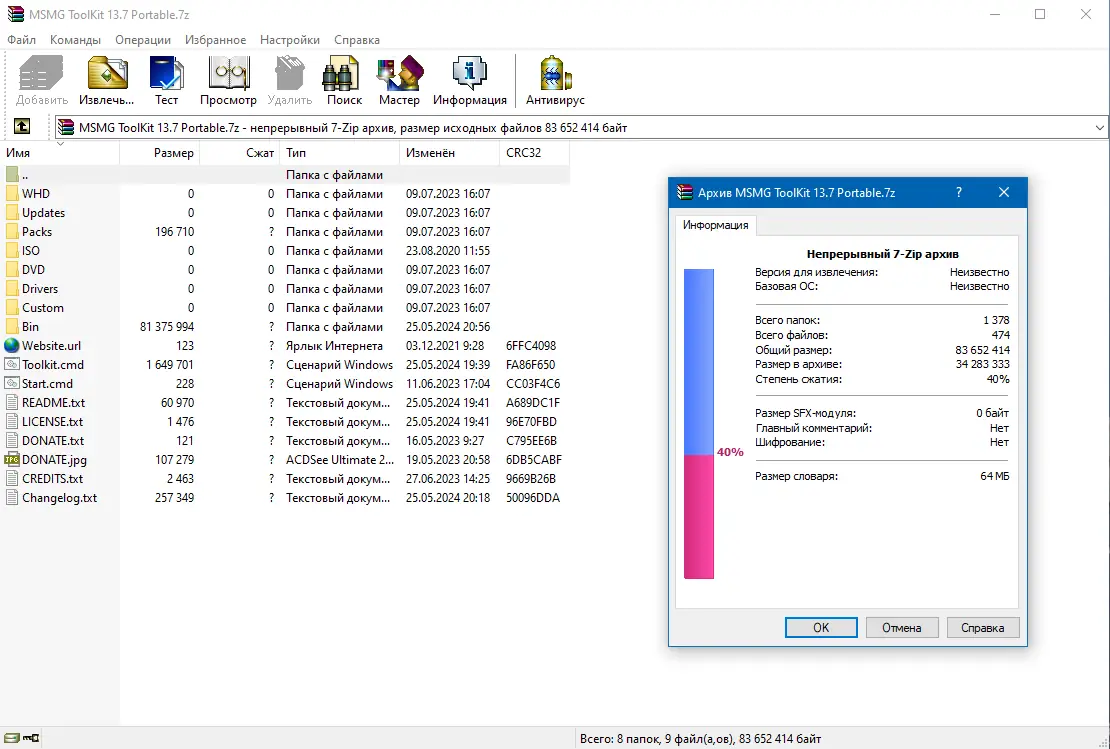This screenshot has width=1110, height=749.
Task: Click the date 23.08.2020 11:55
Action: [448, 251]
